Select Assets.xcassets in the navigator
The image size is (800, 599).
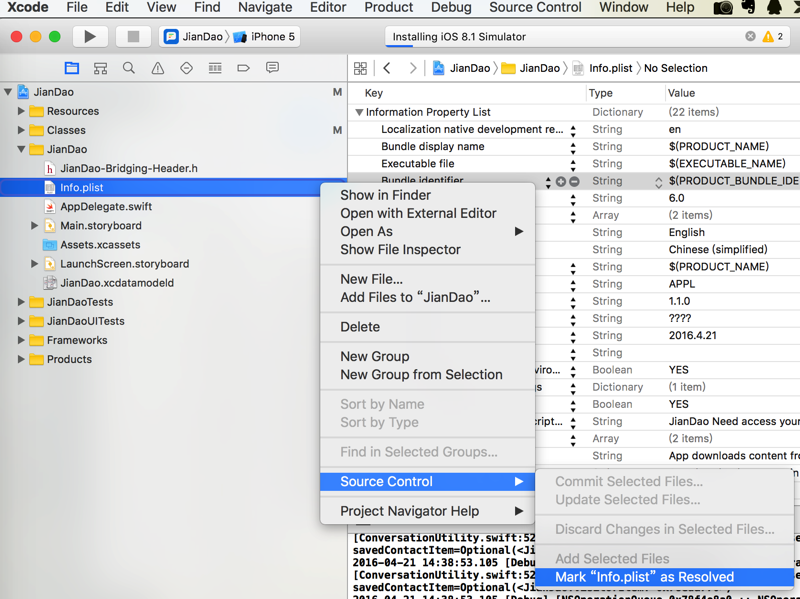100,245
